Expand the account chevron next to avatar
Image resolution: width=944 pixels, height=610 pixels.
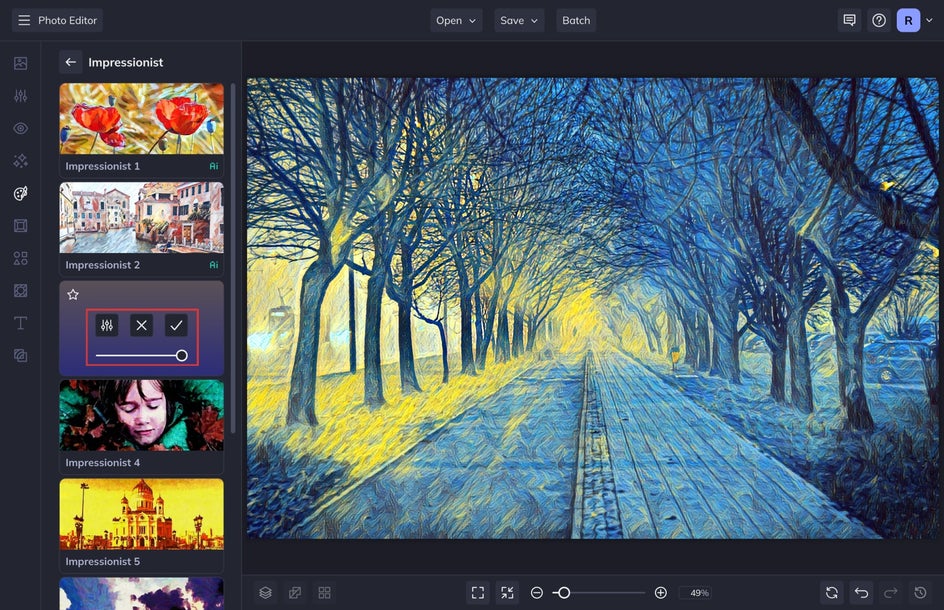pyautogui.click(x=929, y=20)
